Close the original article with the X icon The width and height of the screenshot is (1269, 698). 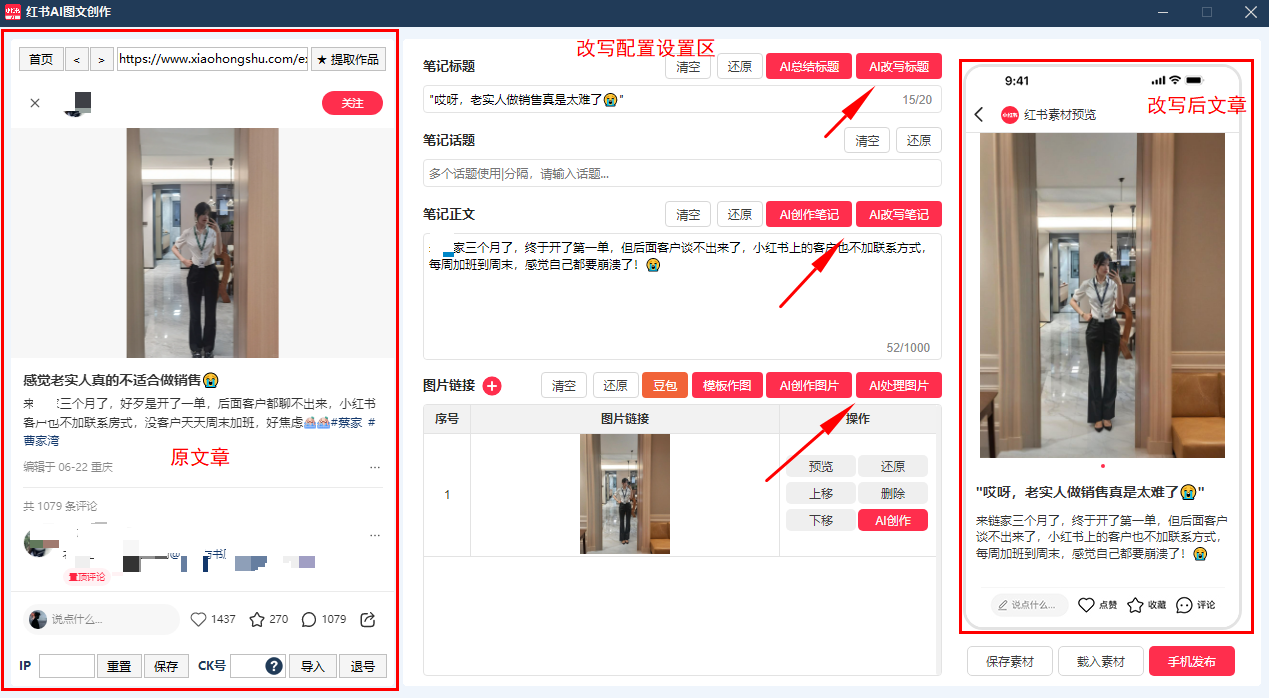tap(35, 103)
